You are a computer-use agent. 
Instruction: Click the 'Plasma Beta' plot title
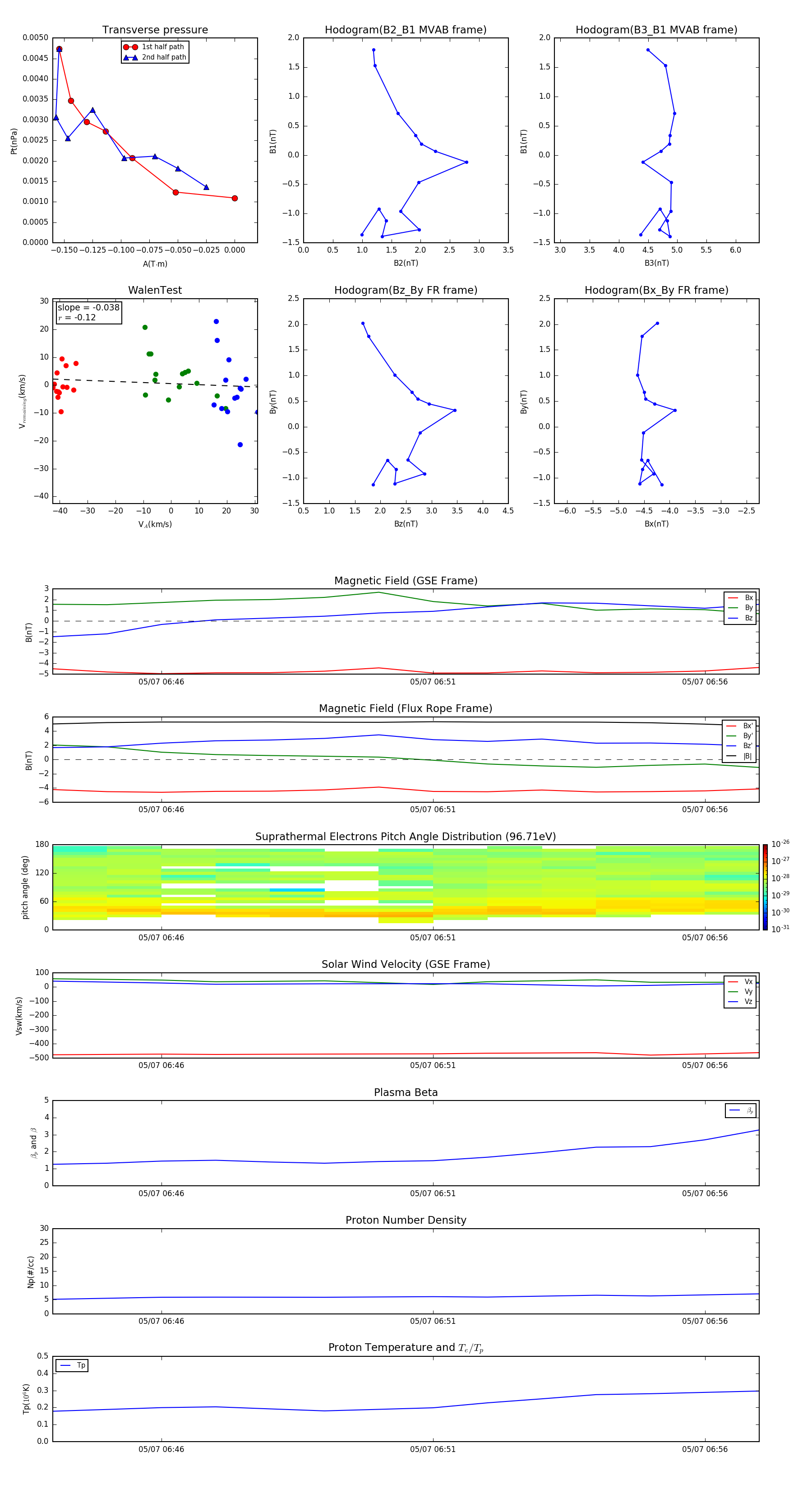pyautogui.click(x=406, y=1093)
